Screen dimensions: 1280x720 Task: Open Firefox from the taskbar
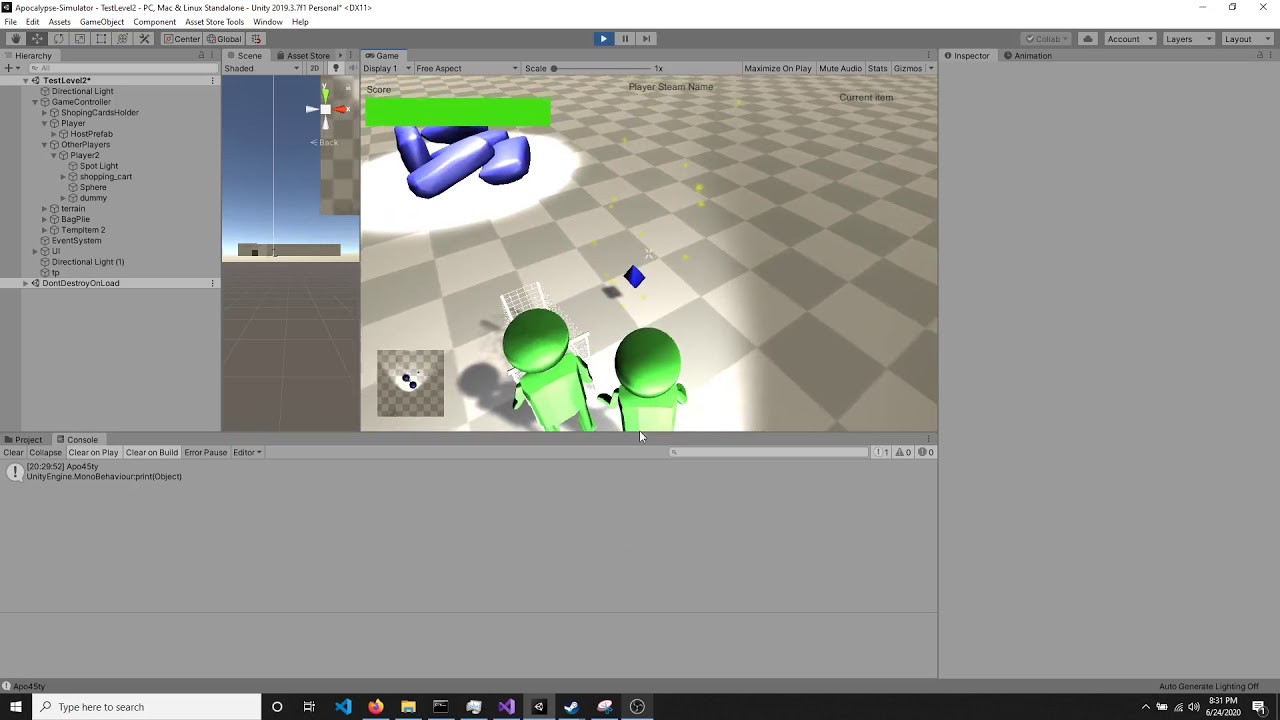point(375,707)
